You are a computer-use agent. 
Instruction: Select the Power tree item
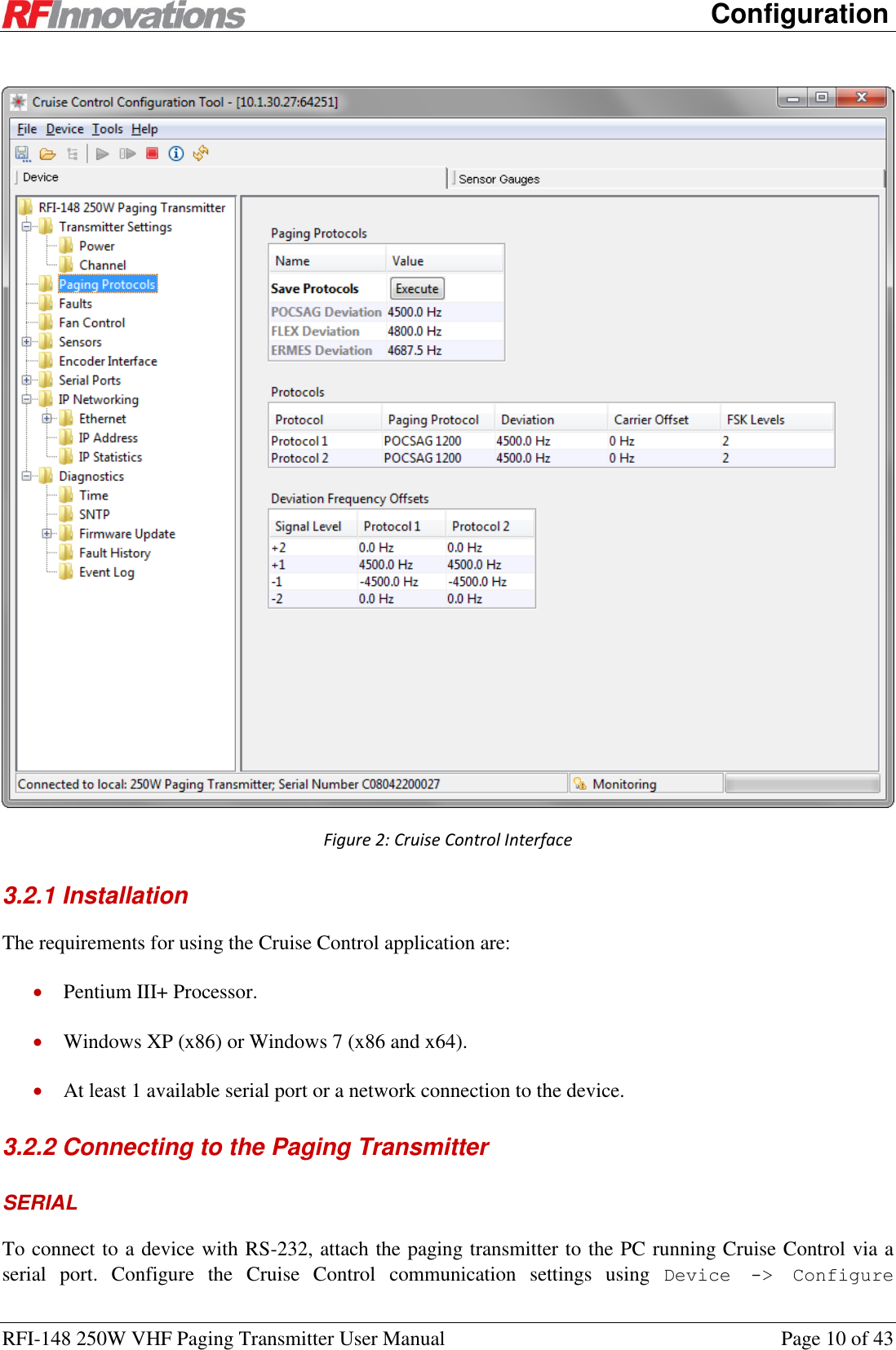pyautogui.click(x=96, y=246)
